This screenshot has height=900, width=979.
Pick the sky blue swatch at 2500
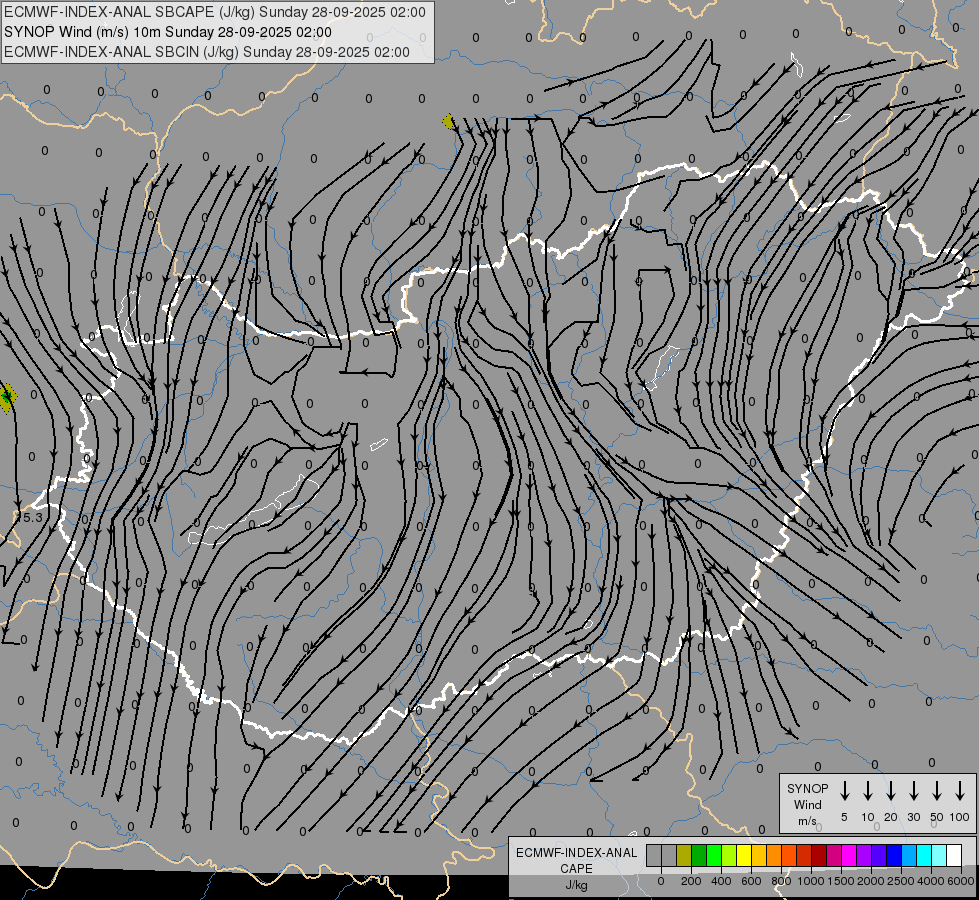909,855
